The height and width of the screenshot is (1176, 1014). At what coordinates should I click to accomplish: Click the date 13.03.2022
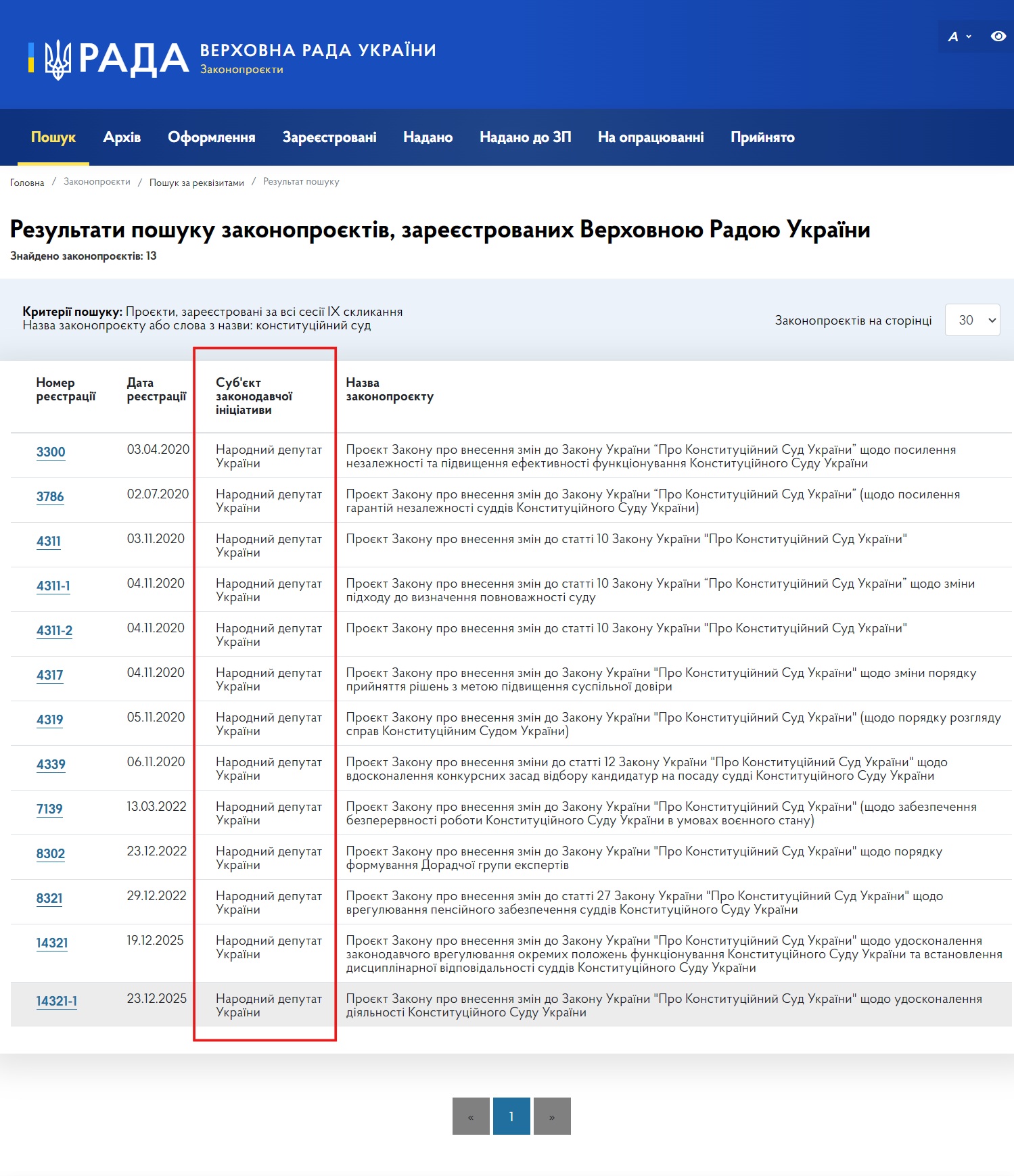point(157,806)
